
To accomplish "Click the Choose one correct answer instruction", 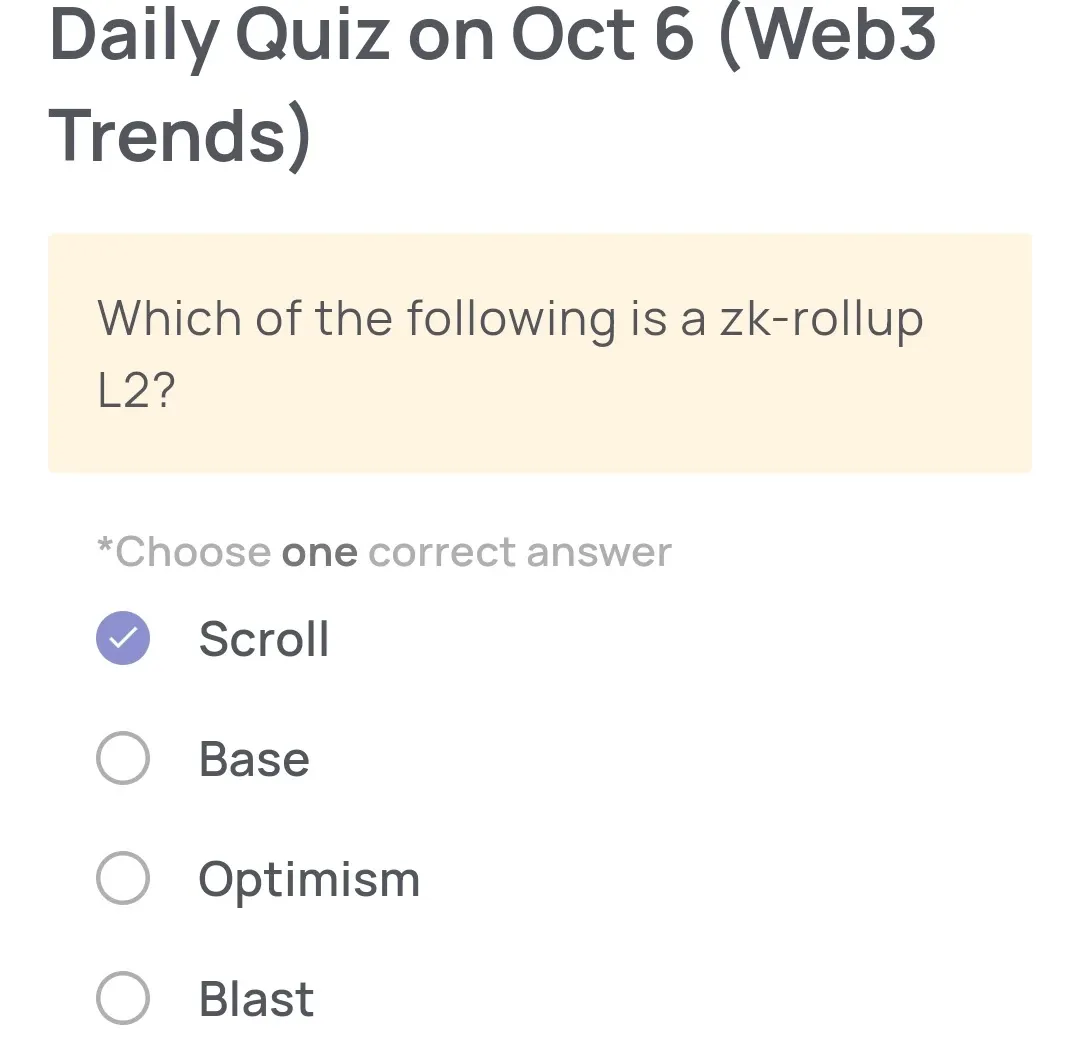I will tap(383, 551).
